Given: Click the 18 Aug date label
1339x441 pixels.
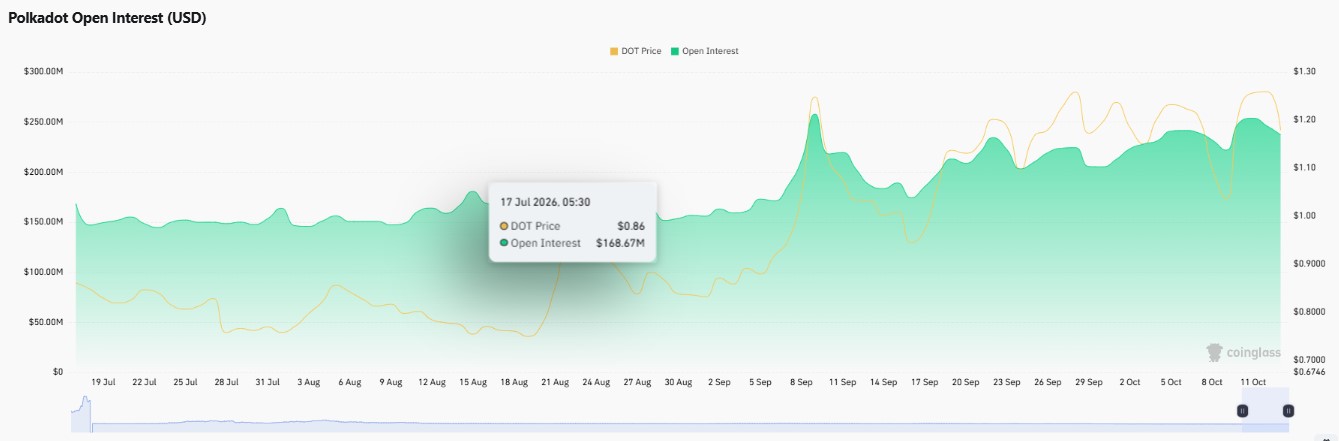Looking at the screenshot, I should [x=514, y=382].
